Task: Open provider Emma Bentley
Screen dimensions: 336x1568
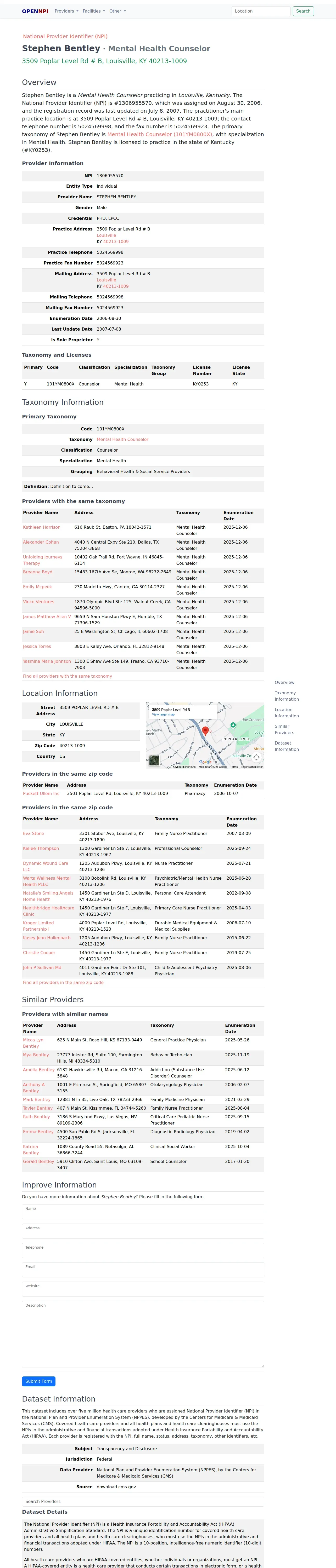Action: (x=38, y=1132)
